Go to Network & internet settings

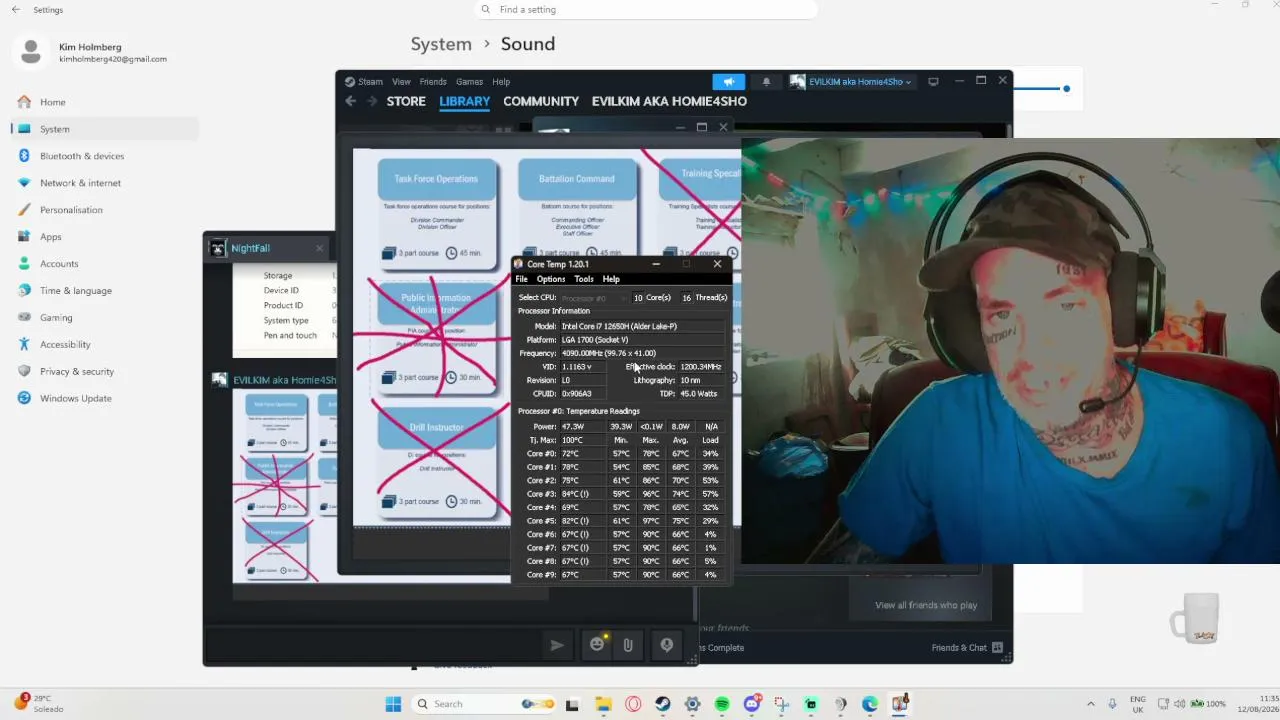pyautogui.click(x=80, y=183)
